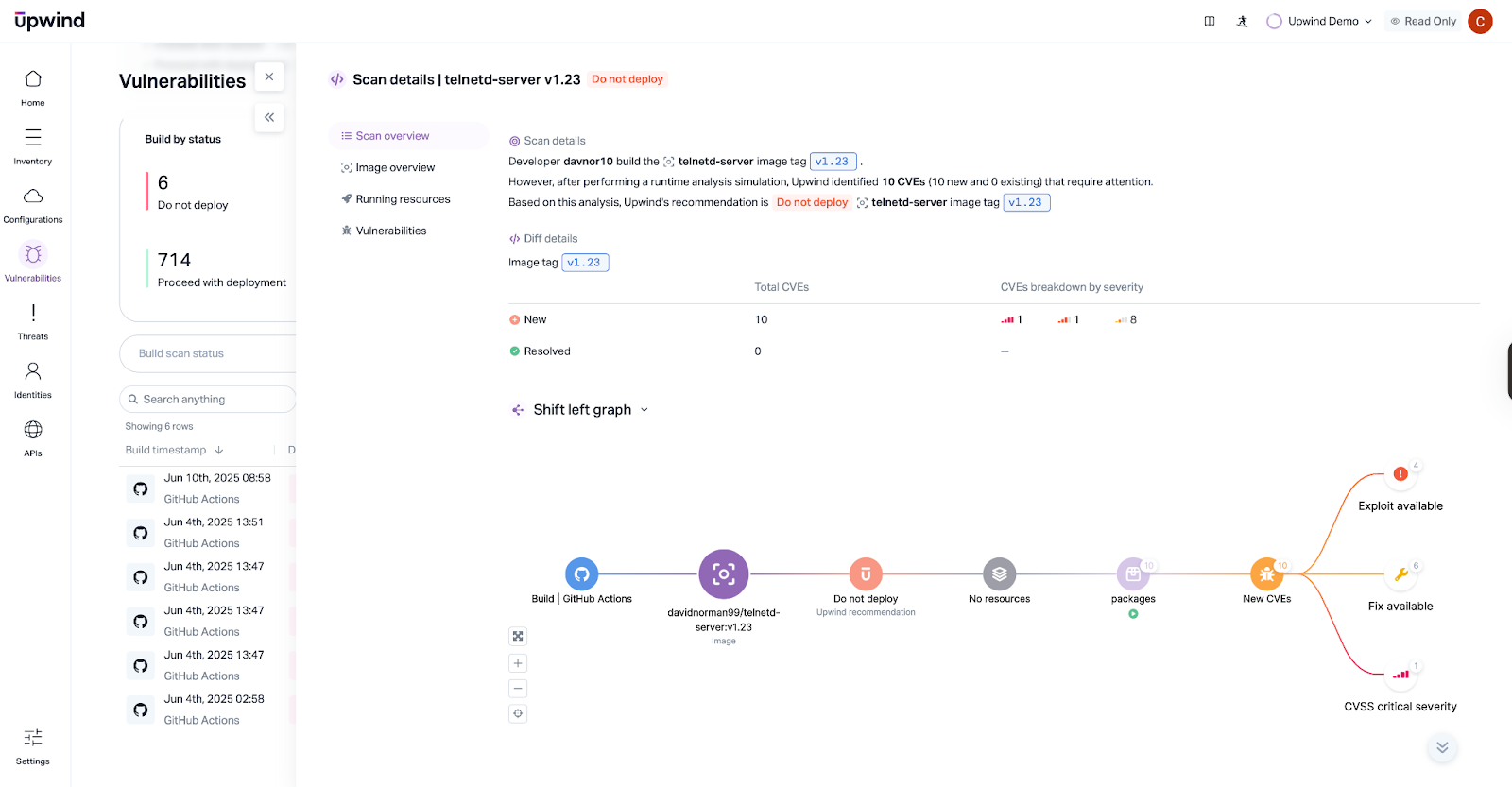Go to Home in sidebar
Screen dimensions: 1512x787
33,88
